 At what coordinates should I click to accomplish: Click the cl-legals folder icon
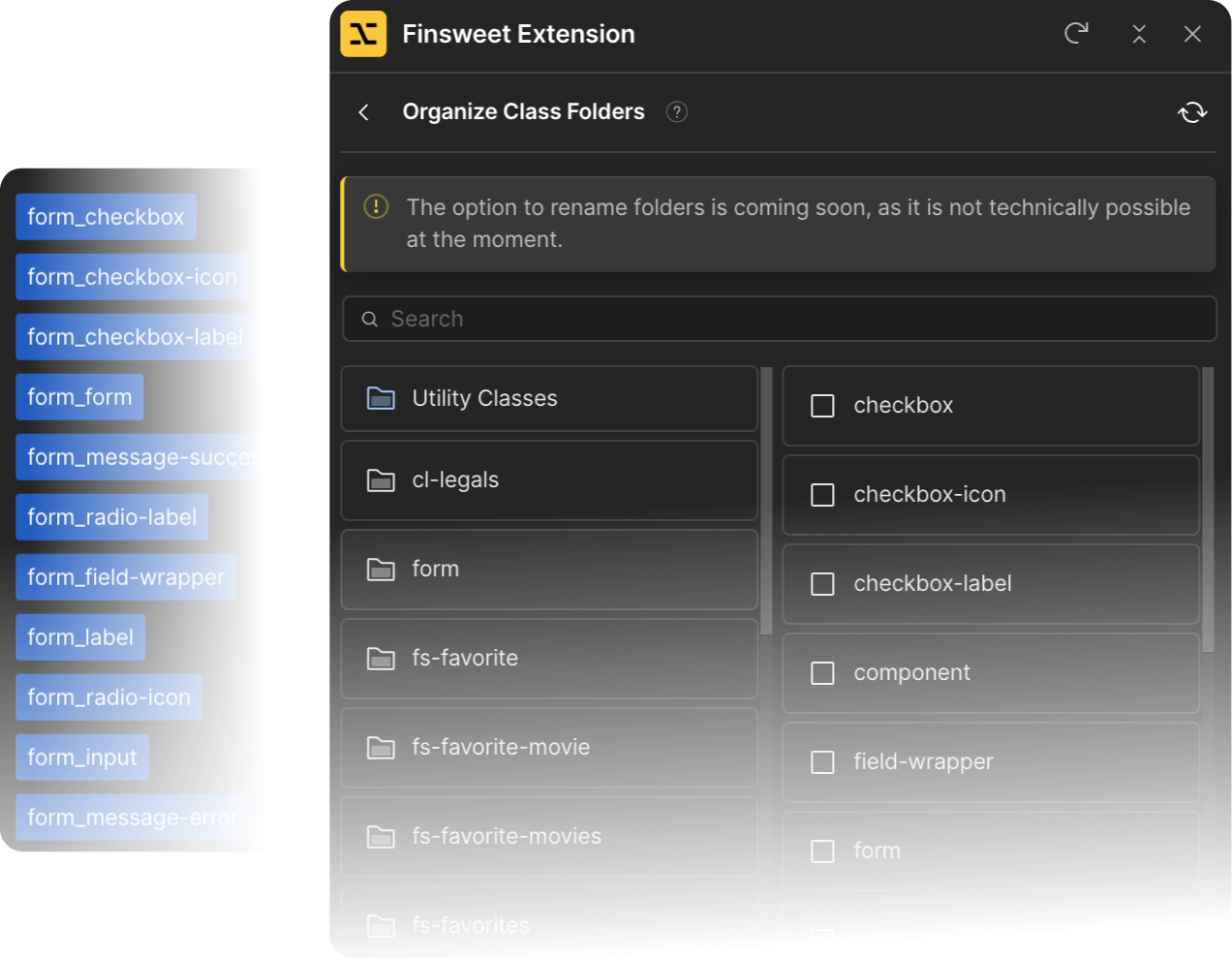tap(381, 480)
